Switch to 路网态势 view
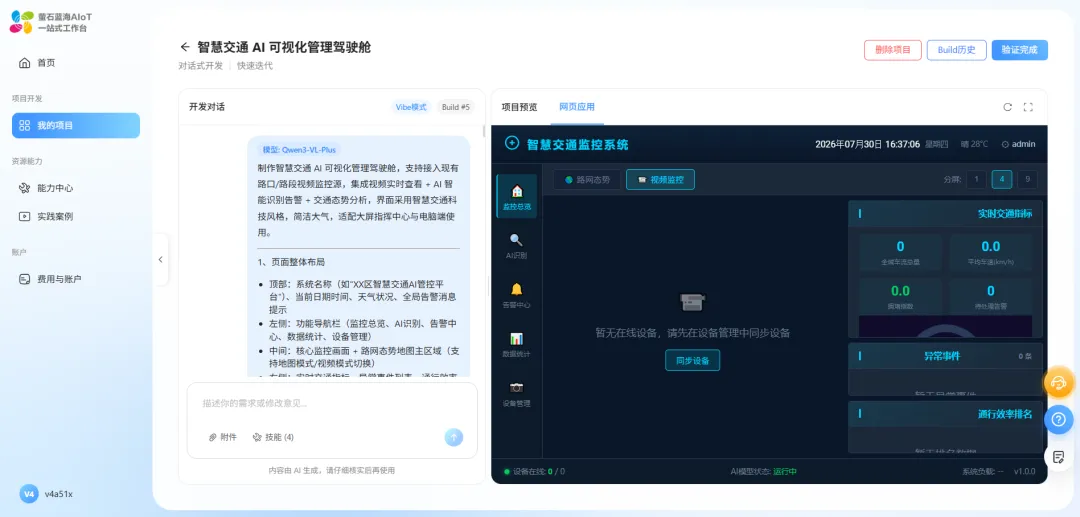Screen dimensions: 1080x517 tap(587, 180)
